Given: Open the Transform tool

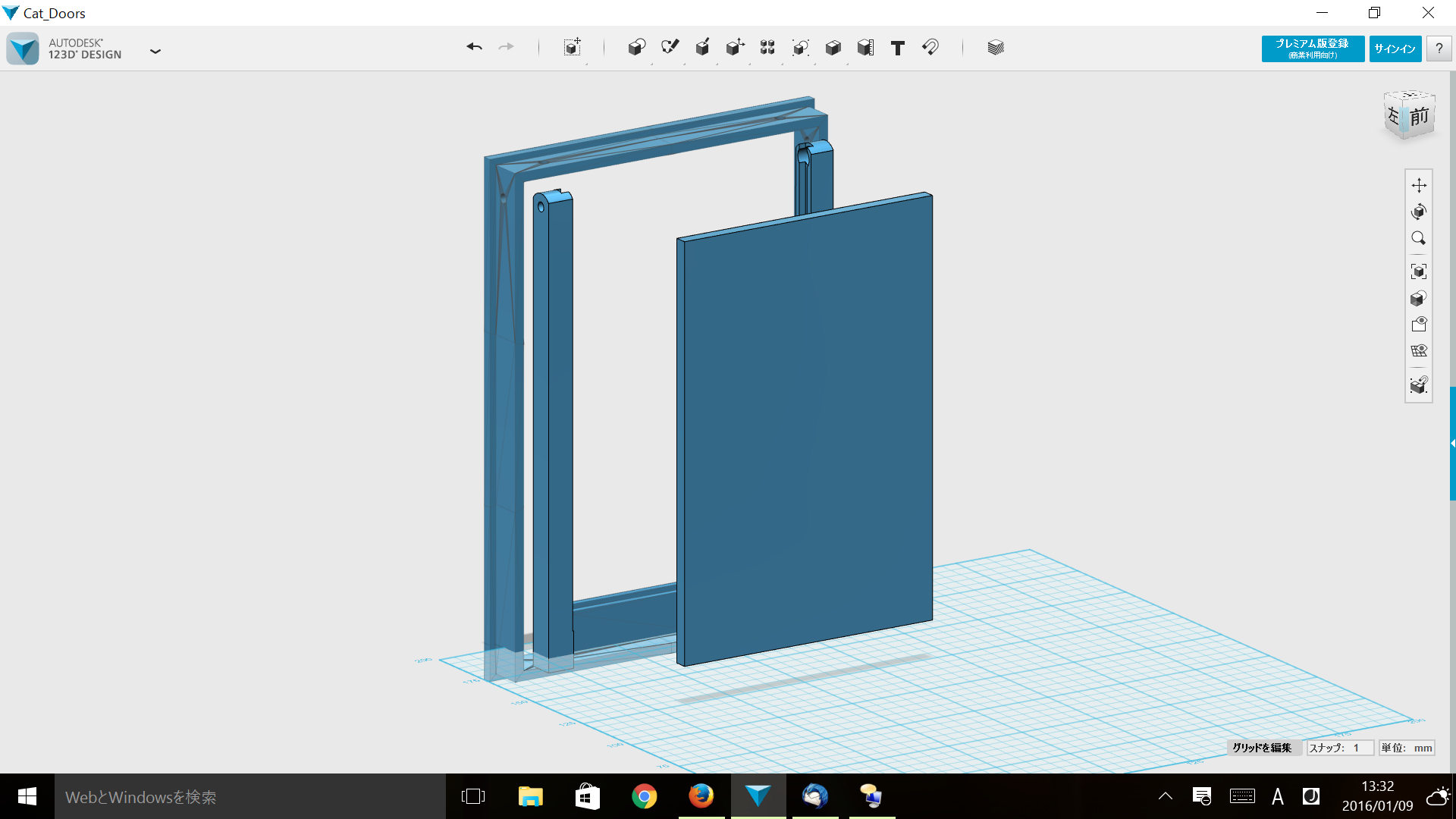Looking at the screenshot, I should point(573,48).
